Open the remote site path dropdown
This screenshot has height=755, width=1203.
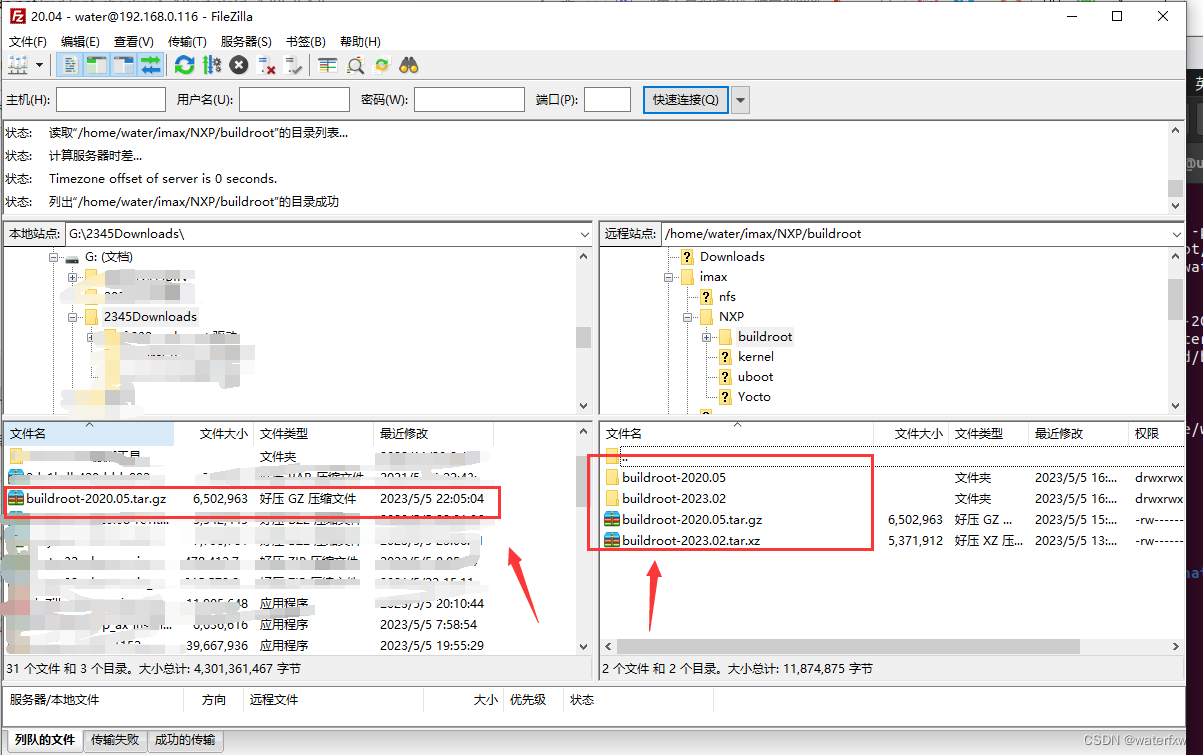pyautogui.click(x=1176, y=233)
